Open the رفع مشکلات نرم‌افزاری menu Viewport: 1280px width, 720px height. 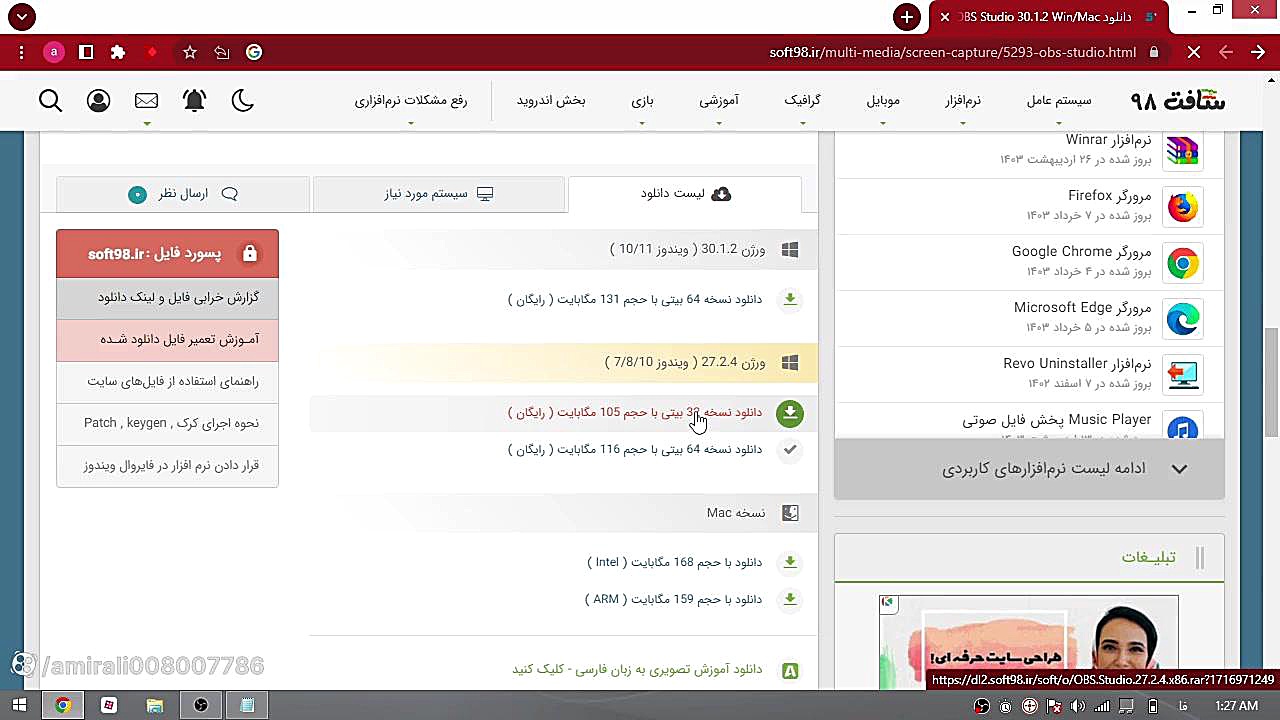[411, 101]
